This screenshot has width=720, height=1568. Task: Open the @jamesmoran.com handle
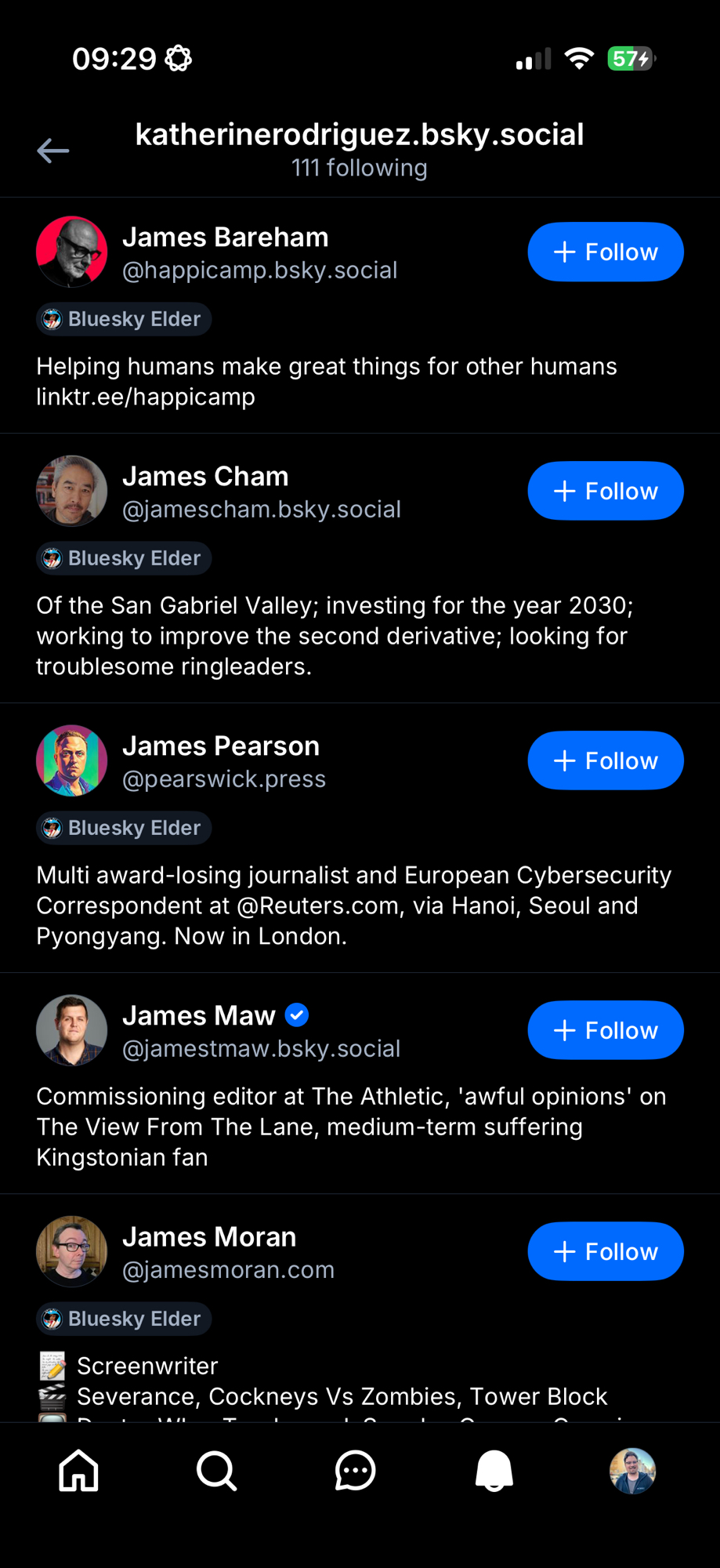(228, 1269)
